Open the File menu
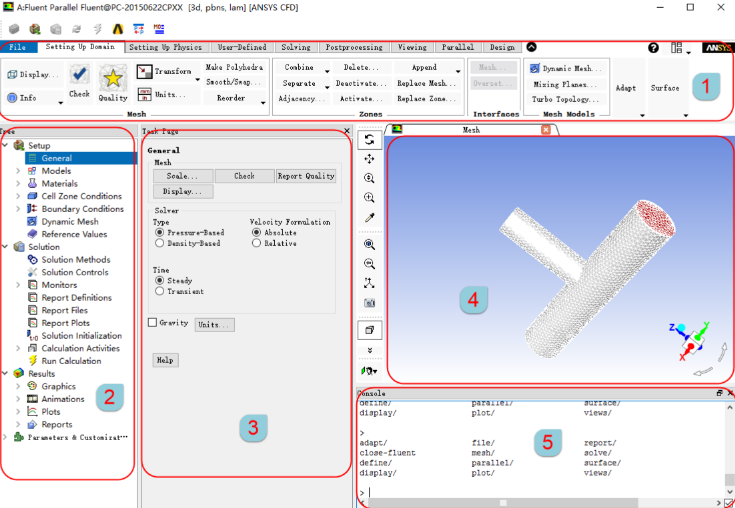The height and width of the screenshot is (508, 735). 17,47
